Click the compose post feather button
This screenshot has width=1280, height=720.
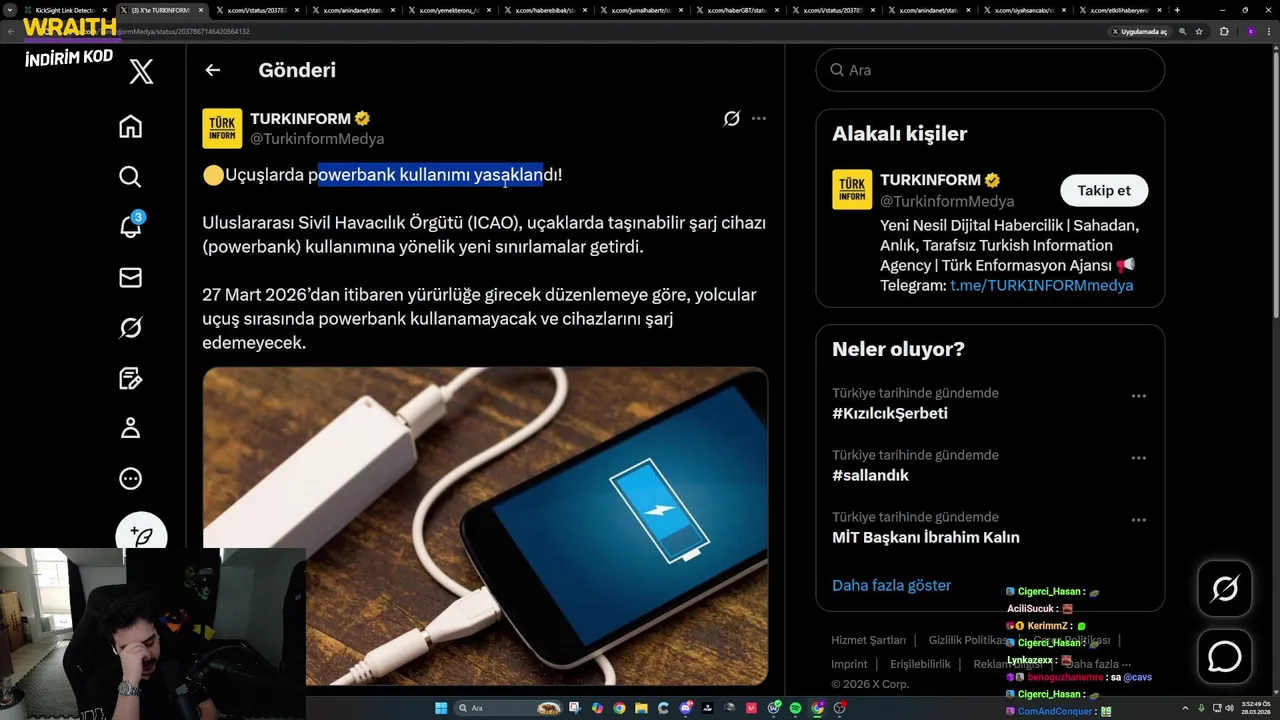coord(141,536)
